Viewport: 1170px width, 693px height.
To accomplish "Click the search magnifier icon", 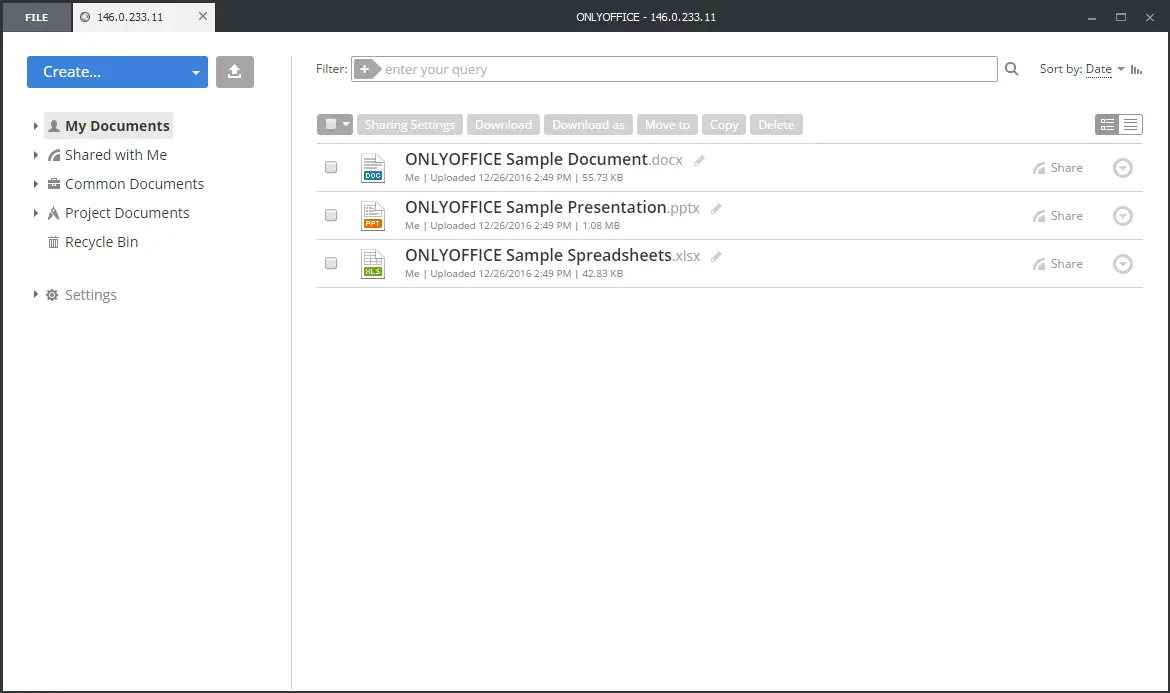I will tap(1011, 69).
